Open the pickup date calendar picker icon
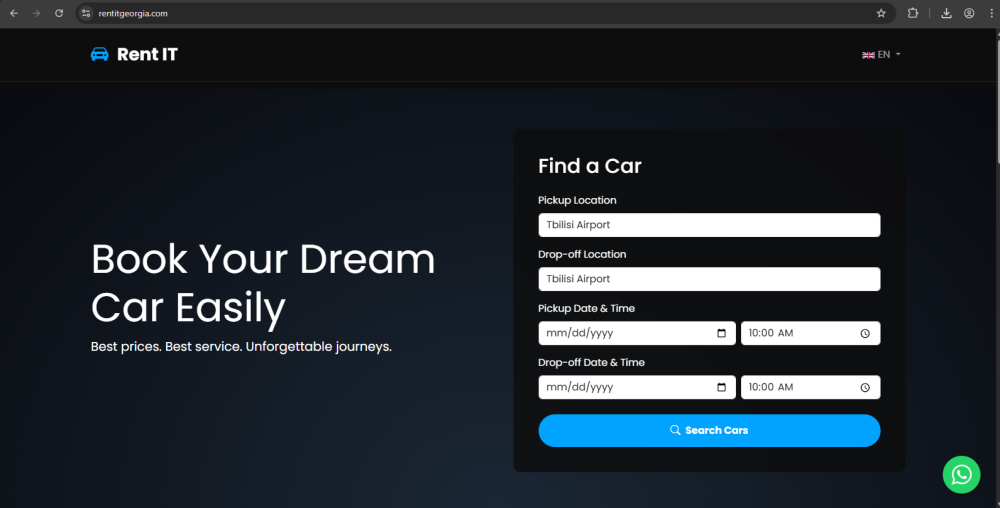 coord(722,333)
